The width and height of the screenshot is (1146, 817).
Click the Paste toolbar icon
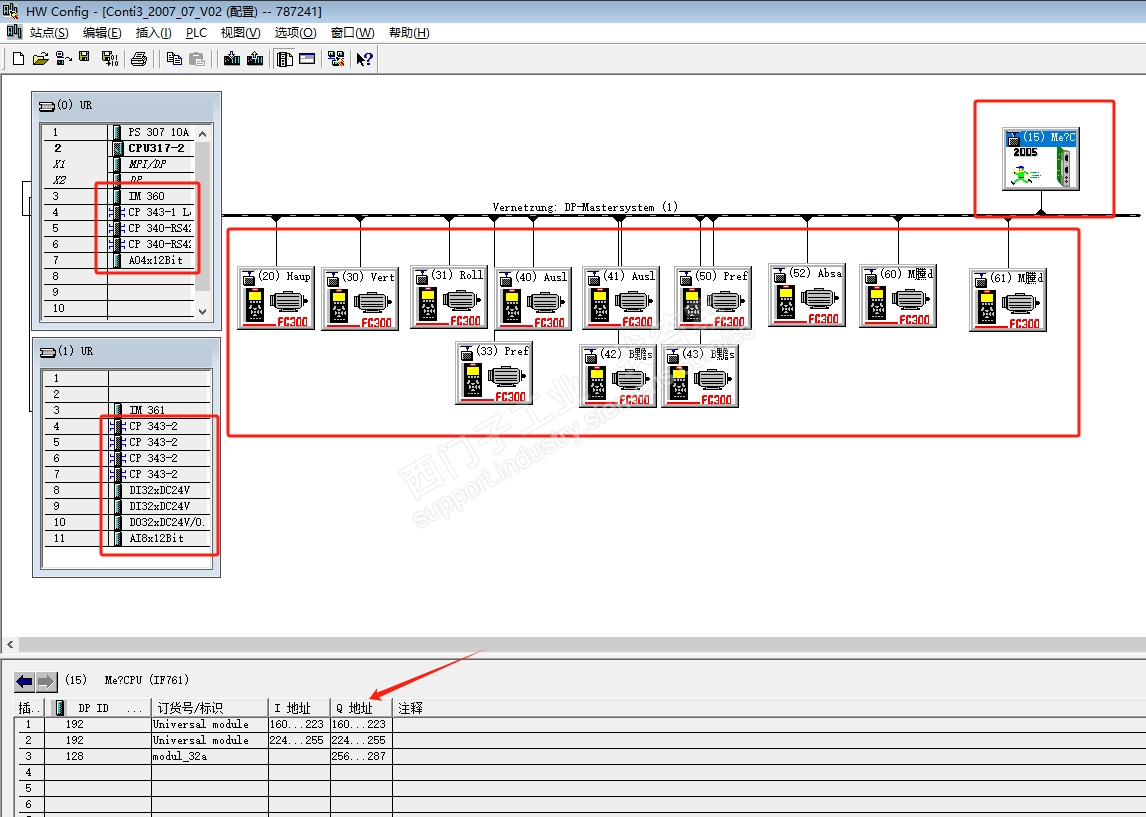coord(197,59)
